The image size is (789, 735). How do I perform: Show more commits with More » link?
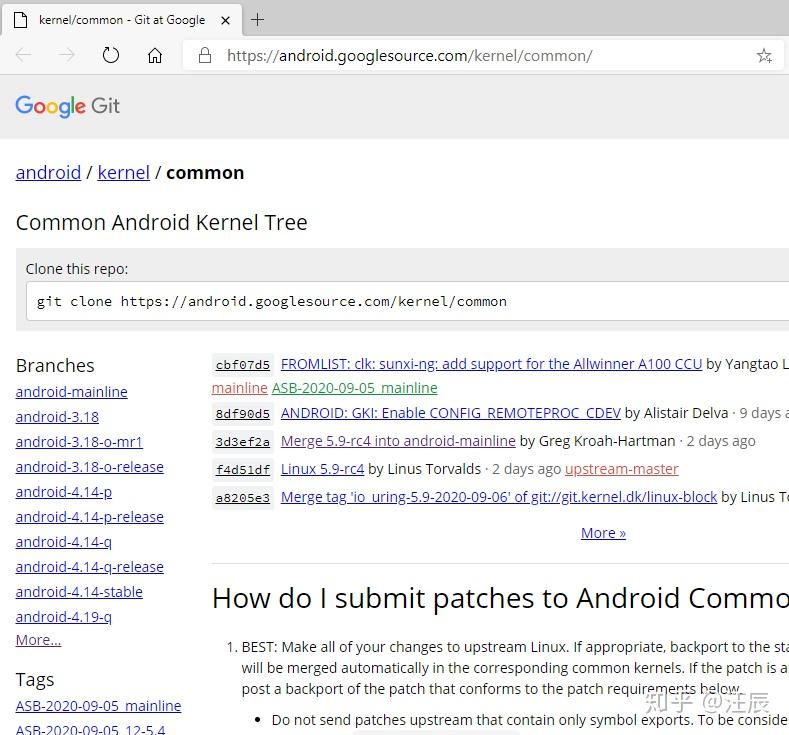[x=603, y=533]
